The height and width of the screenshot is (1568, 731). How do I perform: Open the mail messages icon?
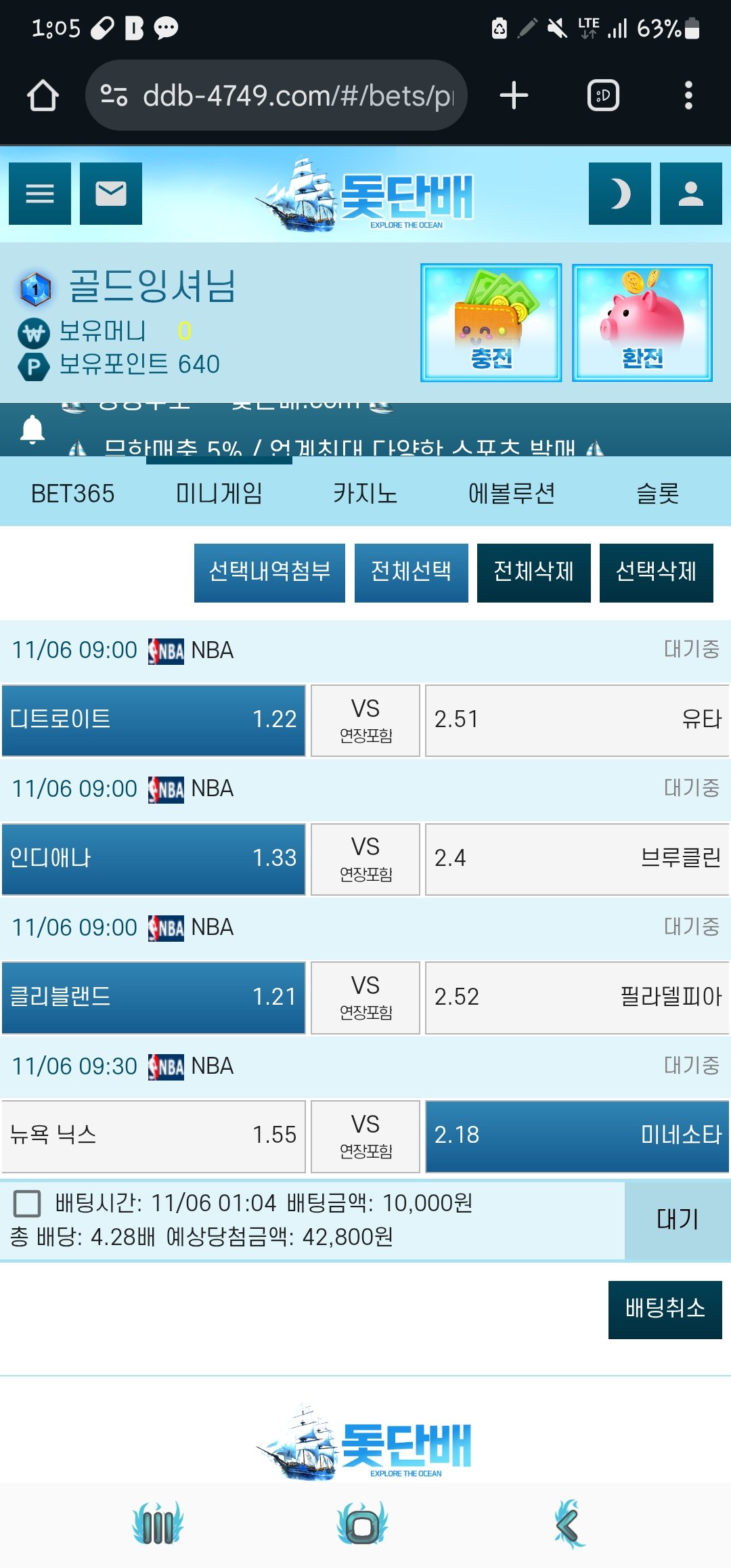[111, 194]
